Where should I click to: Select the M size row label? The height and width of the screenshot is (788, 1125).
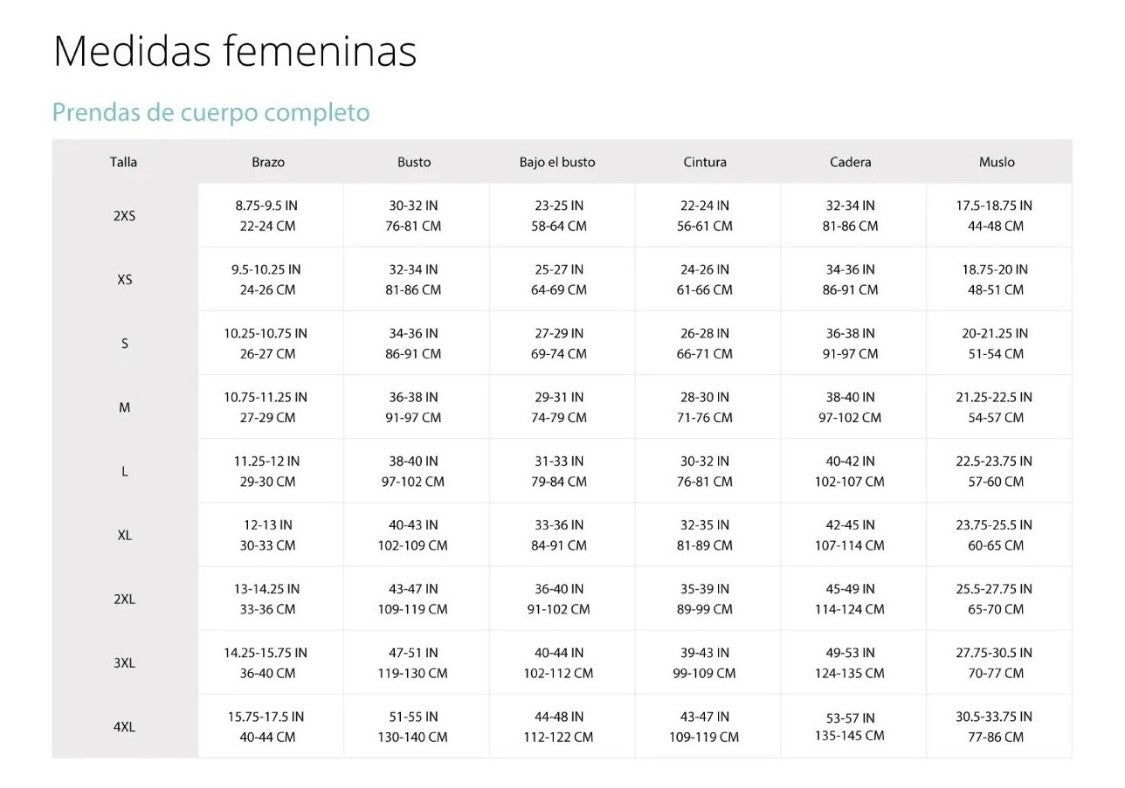point(124,407)
